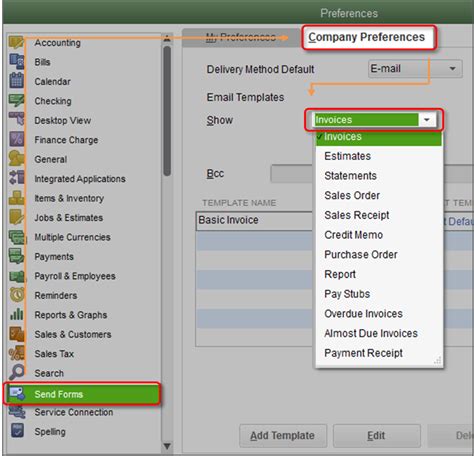Click the Reminders clock icon
474x456 pixels.
tap(16, 295)
